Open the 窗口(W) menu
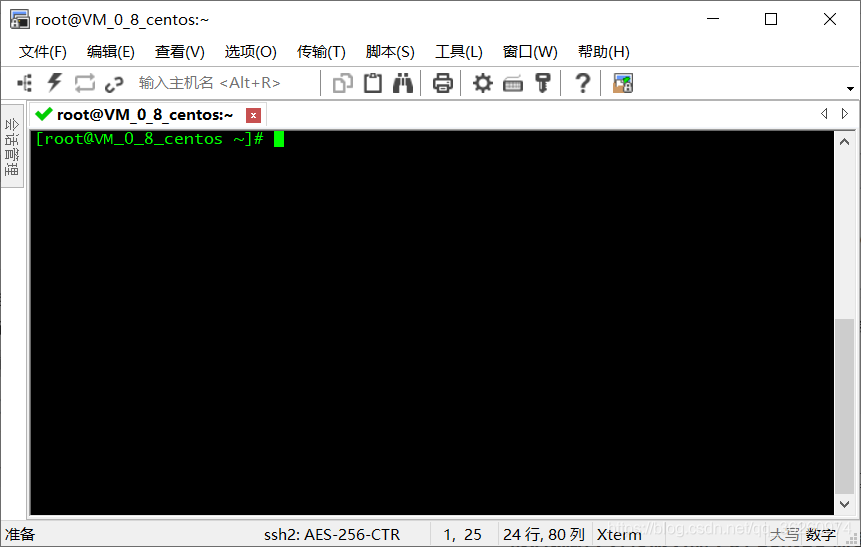 click(x=530, y=52)
